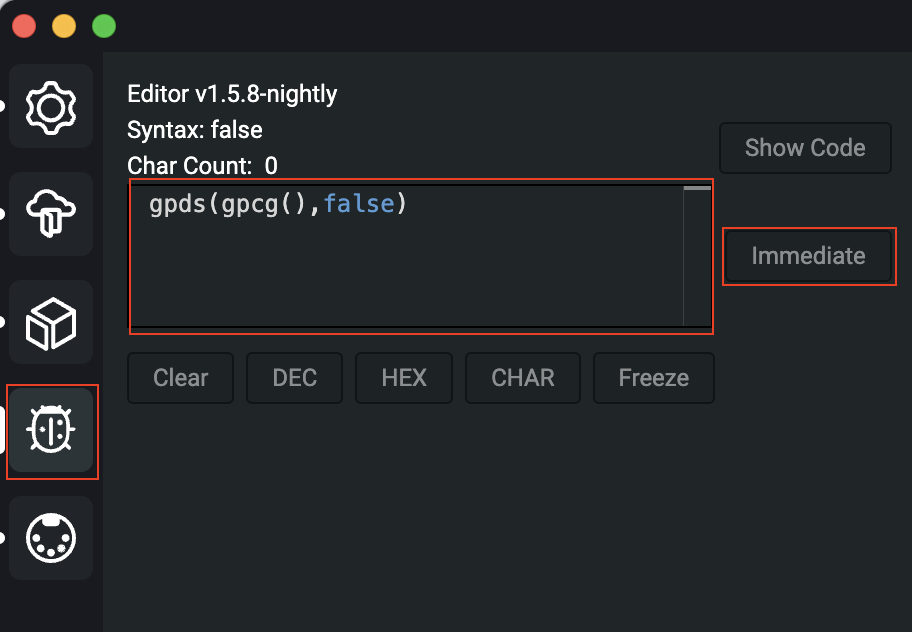Click the Char Count label

[x=190, y=166]
